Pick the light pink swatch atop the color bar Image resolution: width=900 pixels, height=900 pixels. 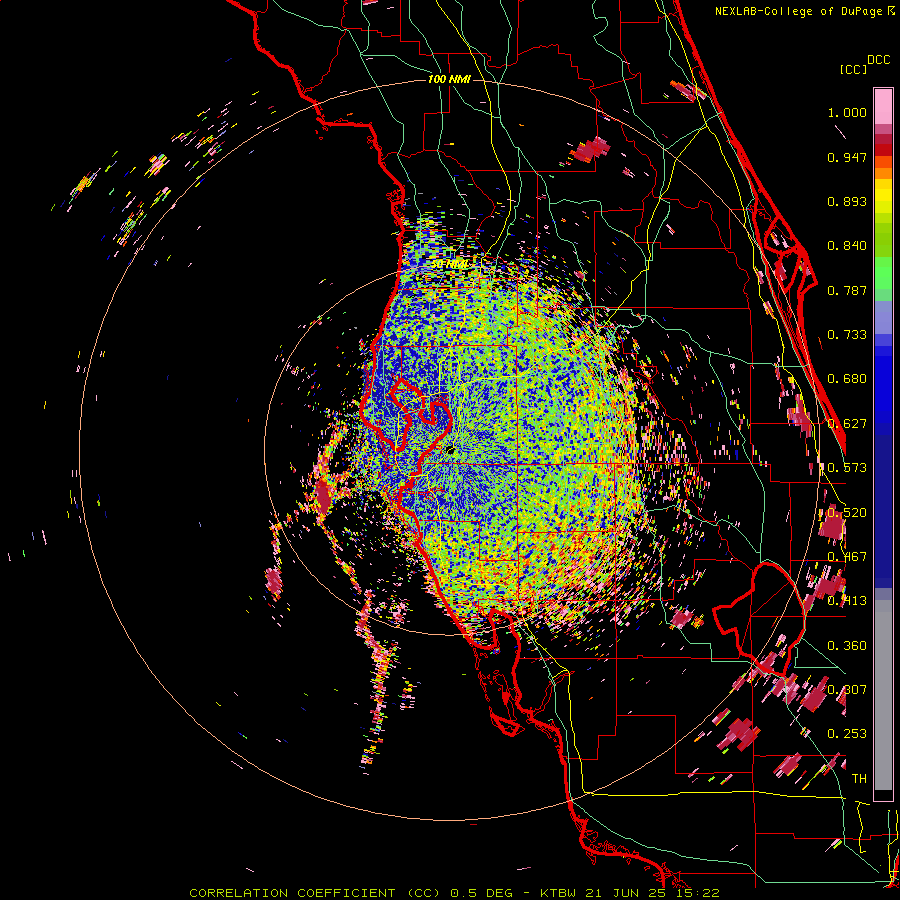[883, 106]
